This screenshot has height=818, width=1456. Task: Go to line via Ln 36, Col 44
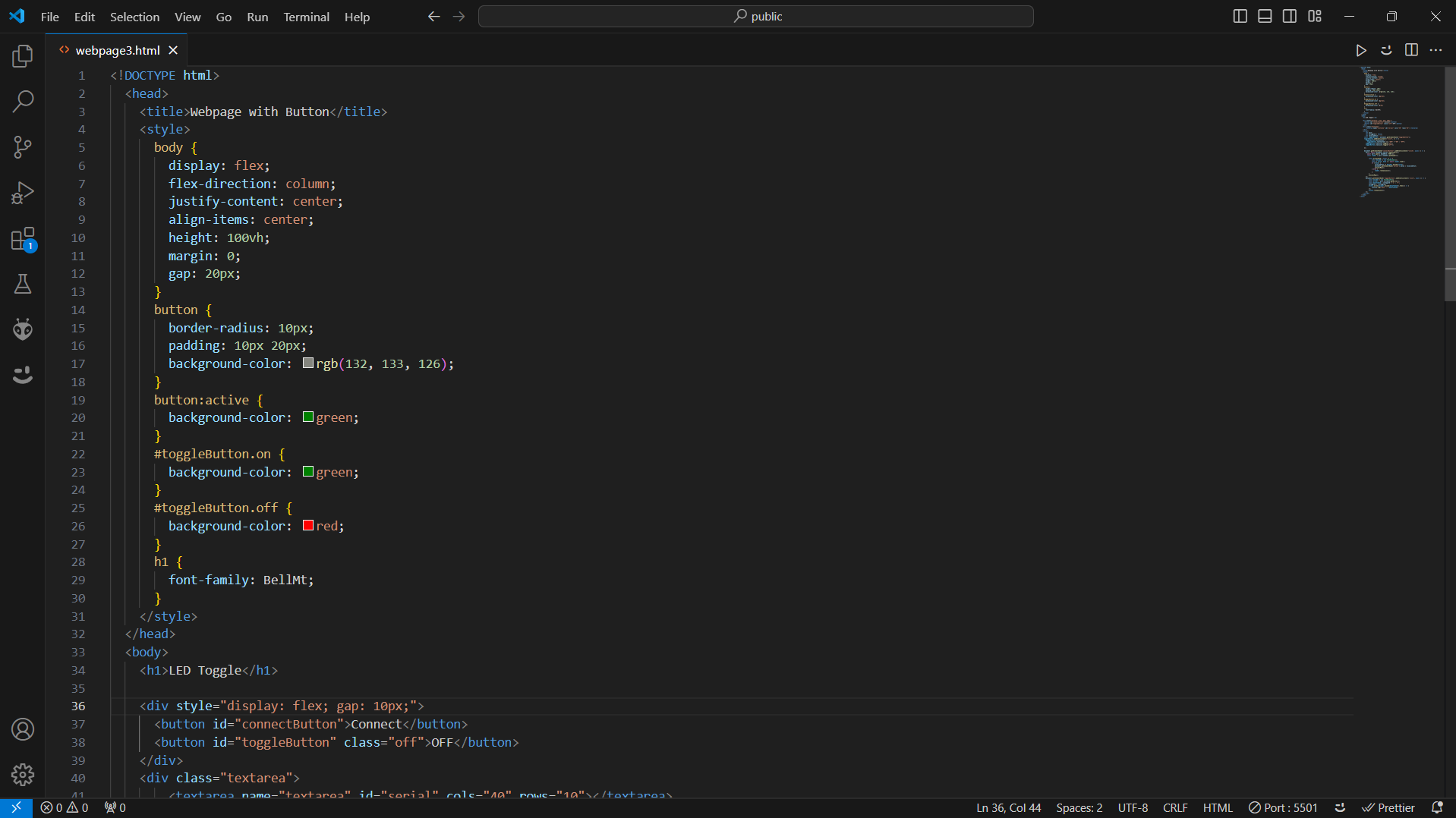point(1008,808)
